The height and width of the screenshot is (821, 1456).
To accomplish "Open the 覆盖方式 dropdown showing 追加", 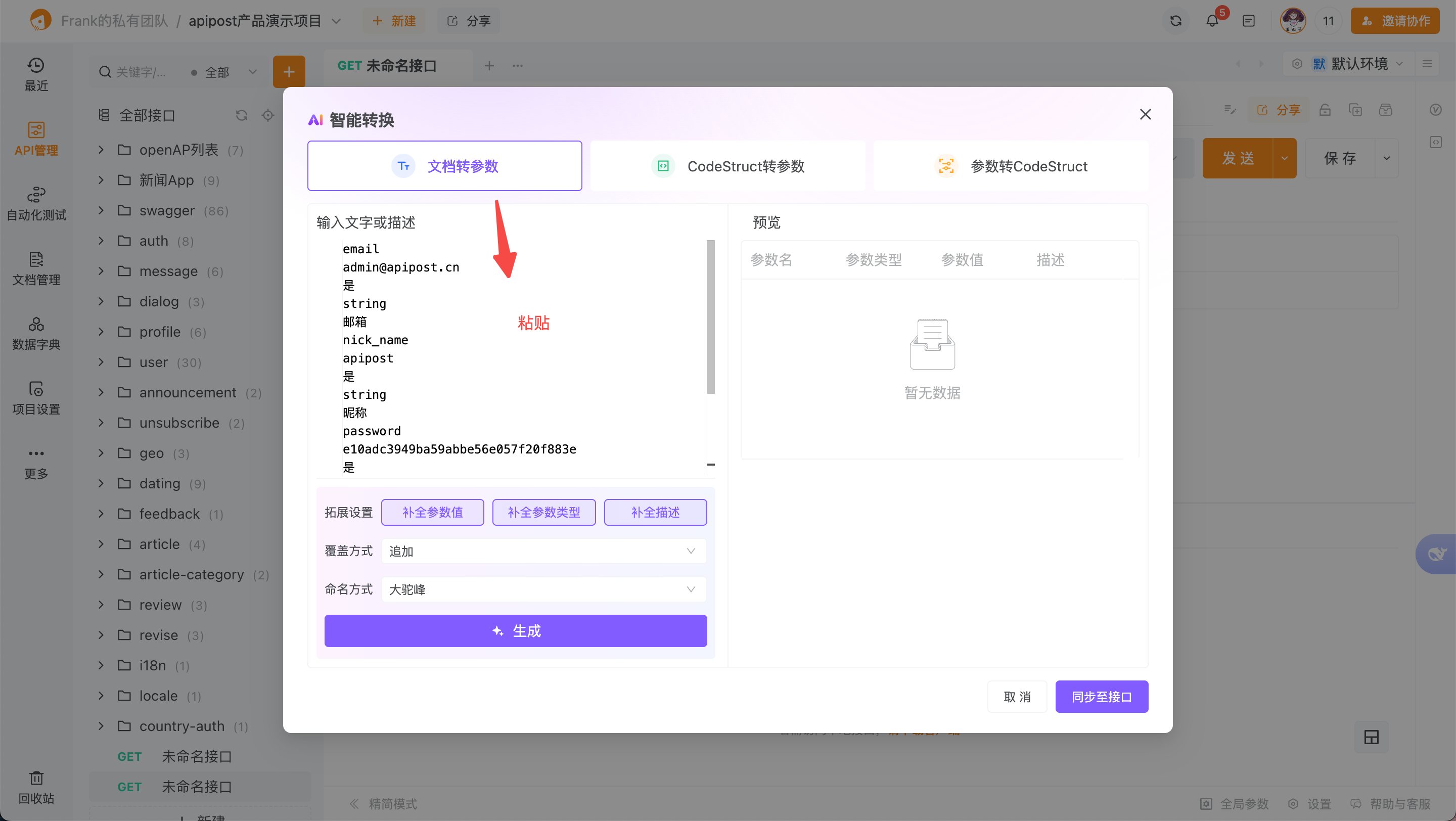I will [542, 551].
